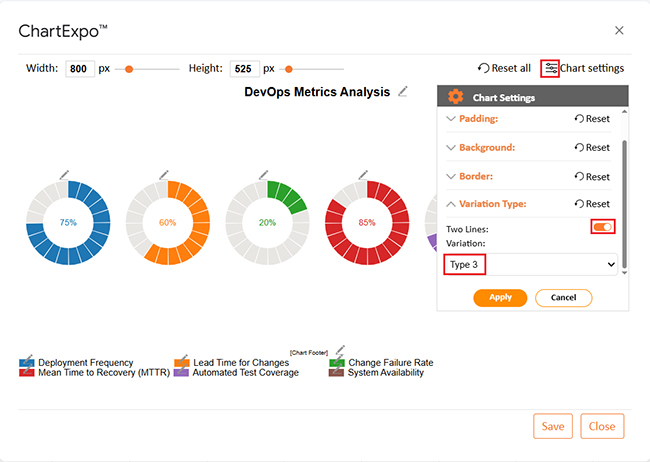Toggle the Two Lines switch
The width and height of the screenshot is (650, 462).
[603, 227]
